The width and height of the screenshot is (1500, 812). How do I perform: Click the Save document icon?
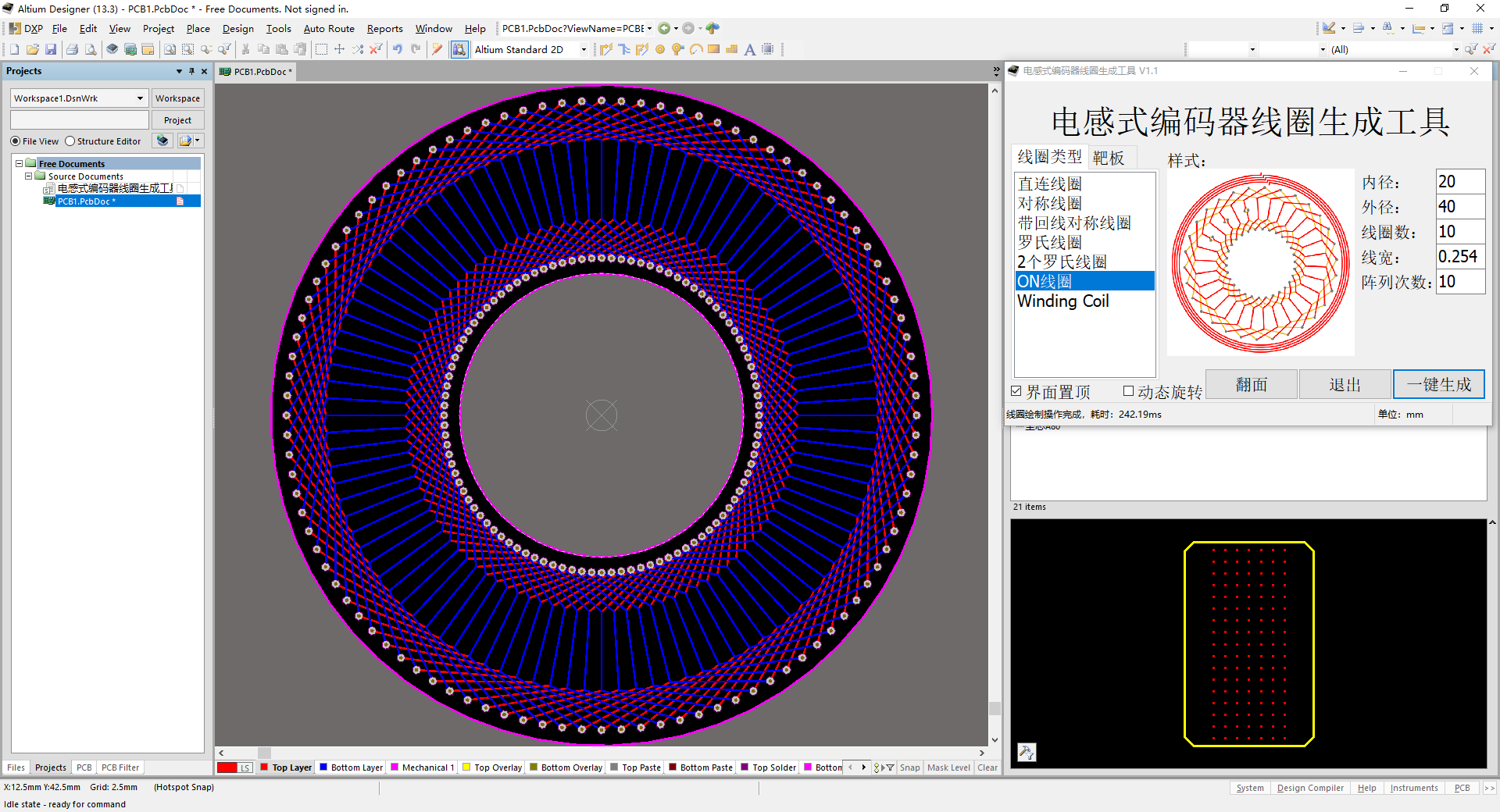51,49
